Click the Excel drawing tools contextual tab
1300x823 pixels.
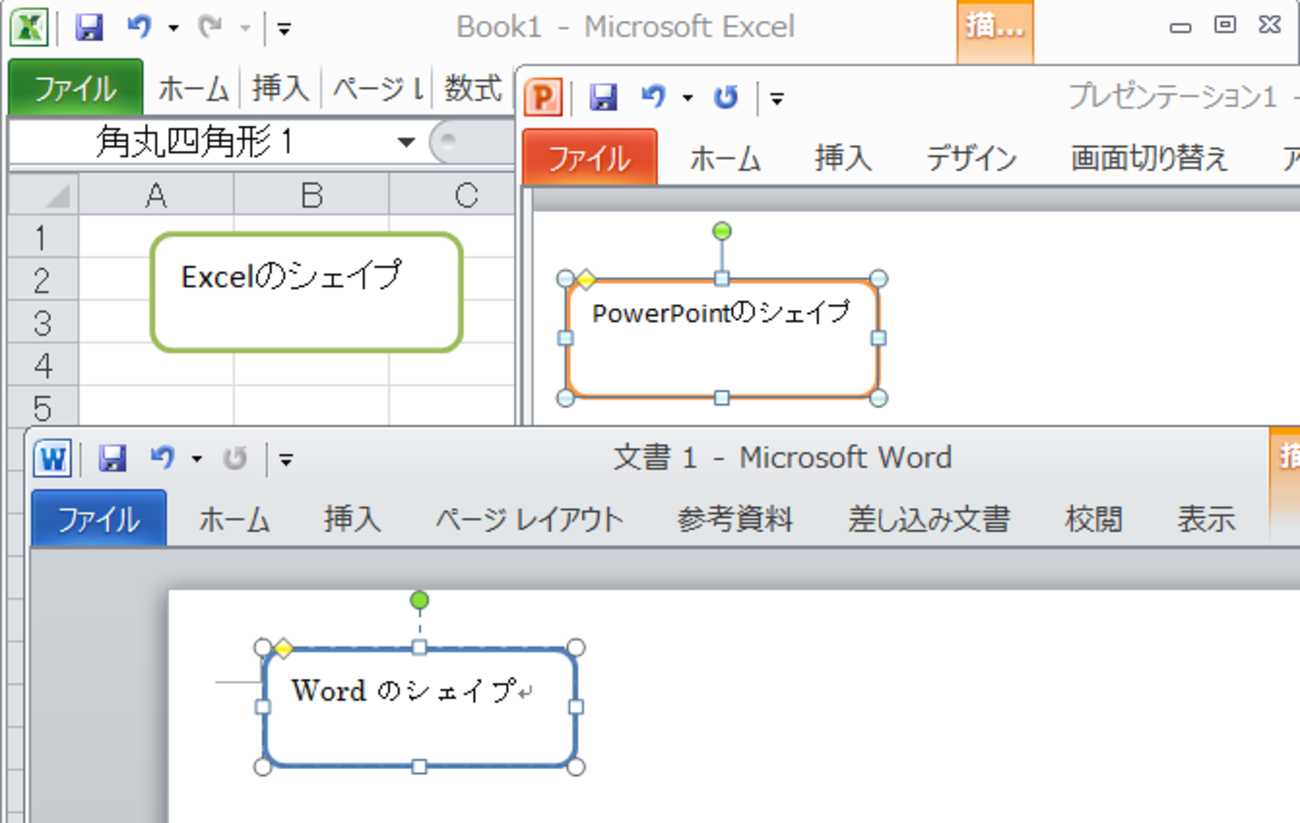click(994, 30)
